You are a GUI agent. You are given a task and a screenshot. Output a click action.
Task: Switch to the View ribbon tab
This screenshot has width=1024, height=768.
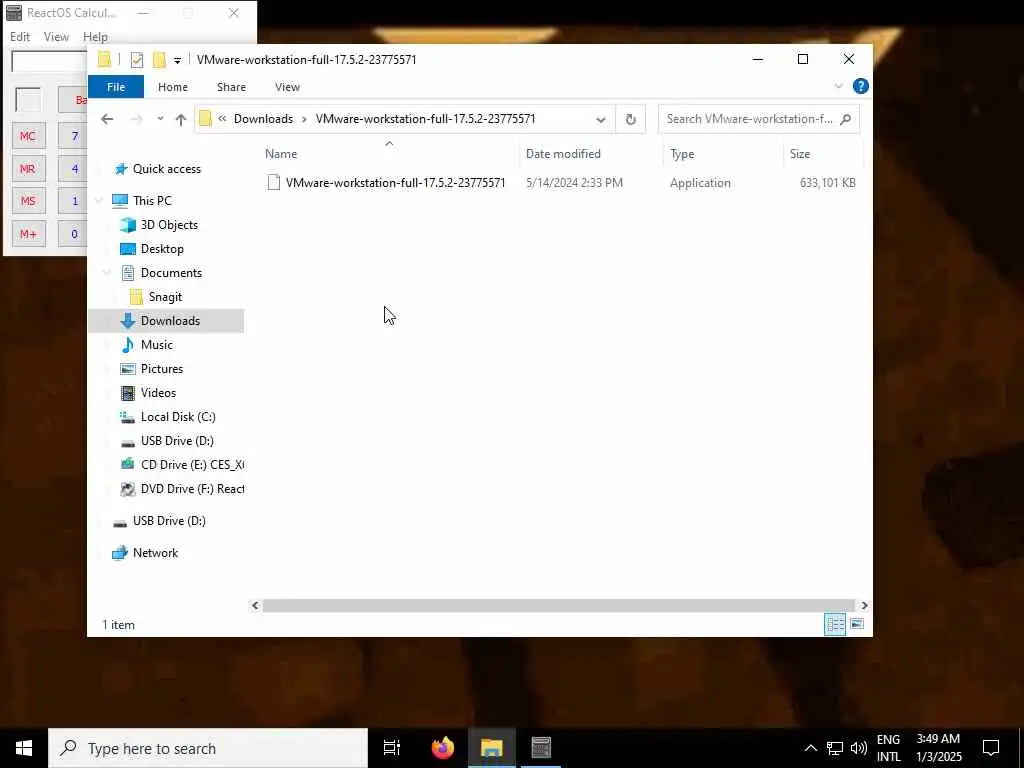[287, 87]
